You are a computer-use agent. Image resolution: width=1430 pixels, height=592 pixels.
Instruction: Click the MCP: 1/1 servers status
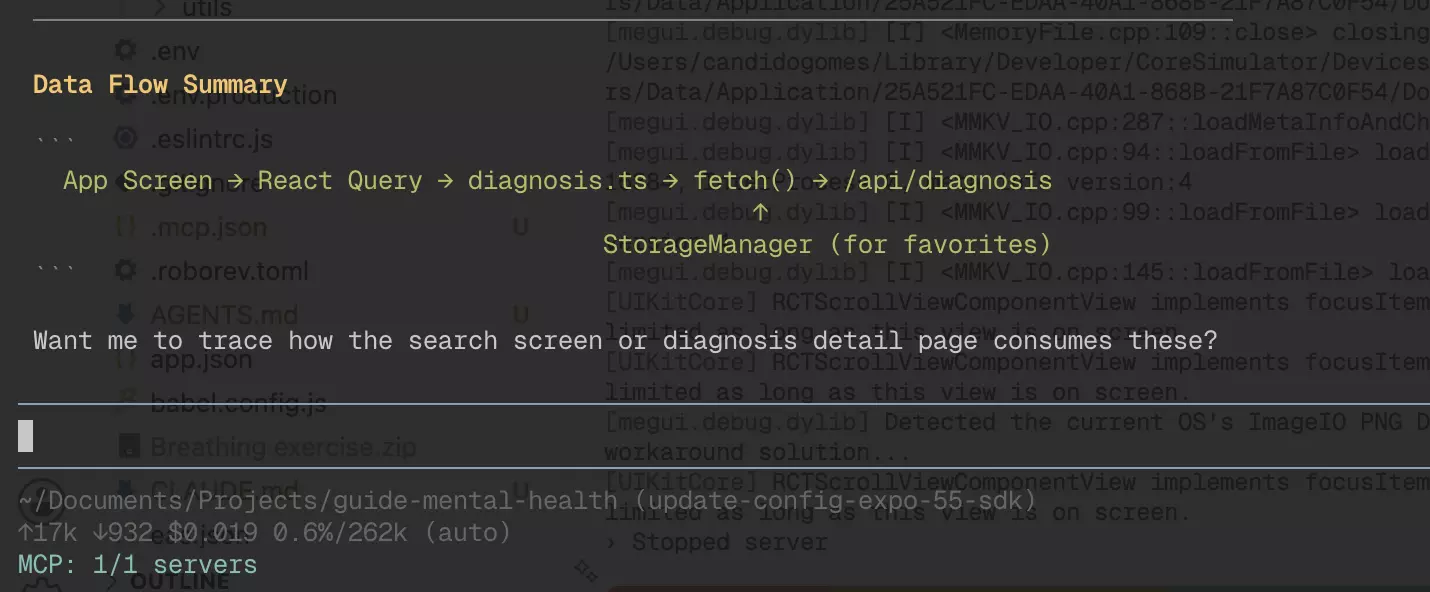[138, 565]
